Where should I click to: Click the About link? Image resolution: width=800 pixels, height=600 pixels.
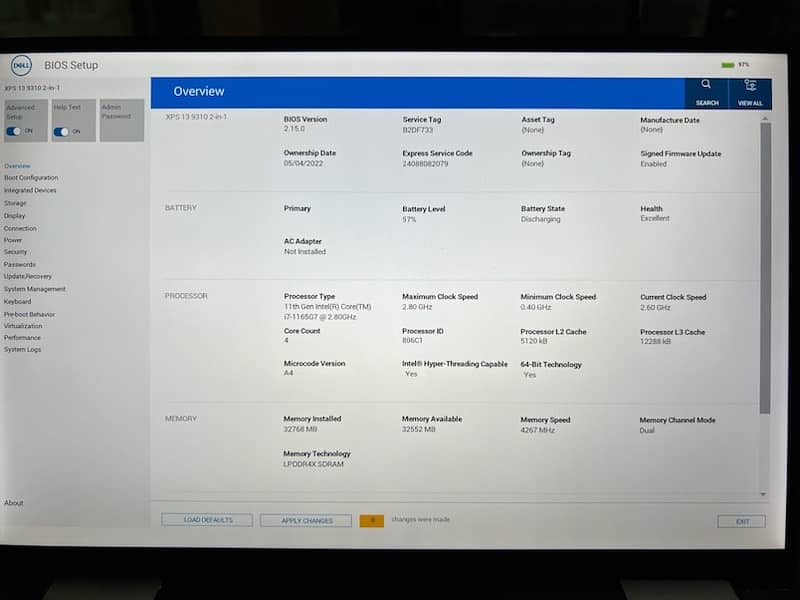coord(13,503)
